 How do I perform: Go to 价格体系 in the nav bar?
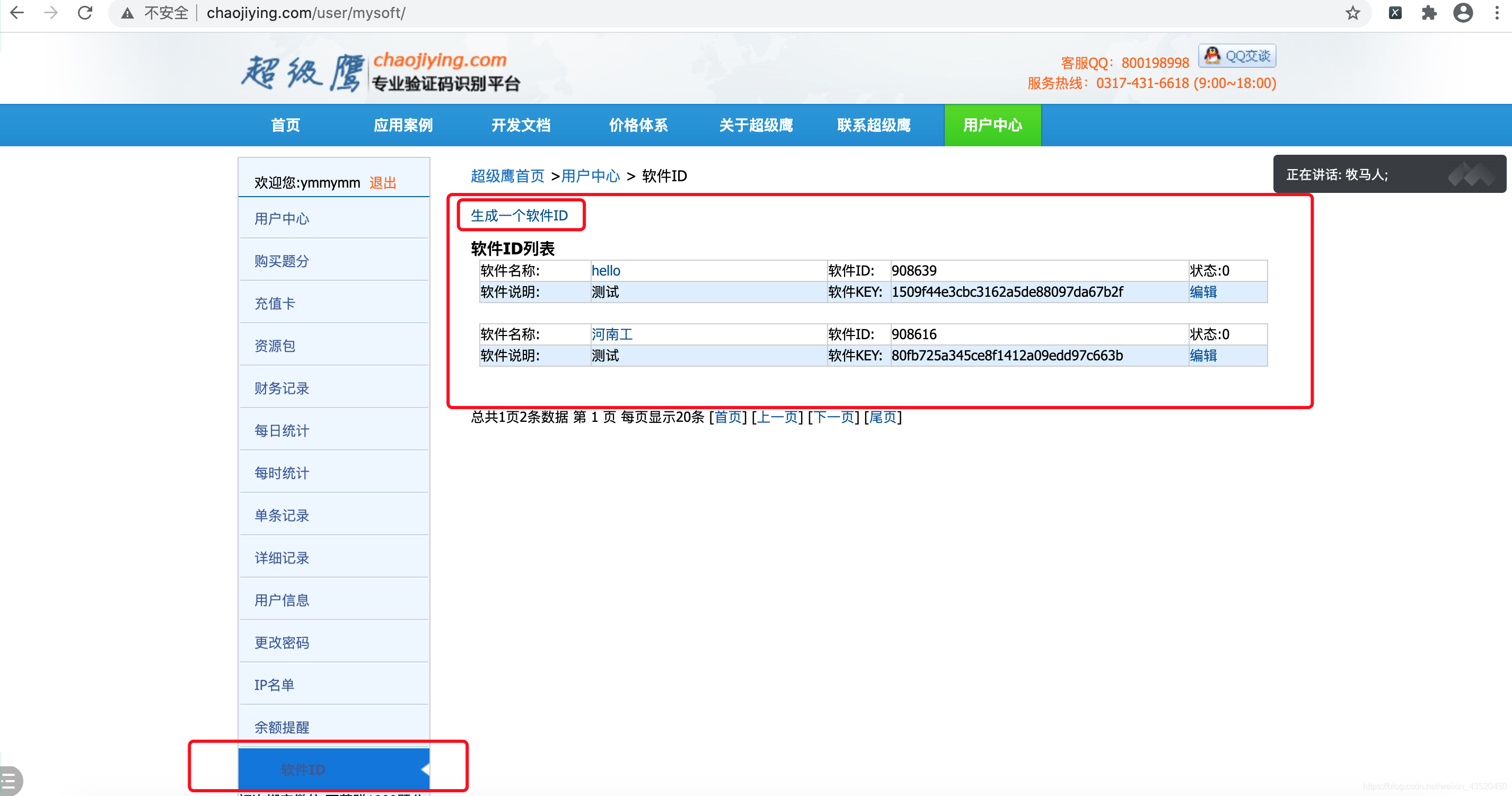638,125
